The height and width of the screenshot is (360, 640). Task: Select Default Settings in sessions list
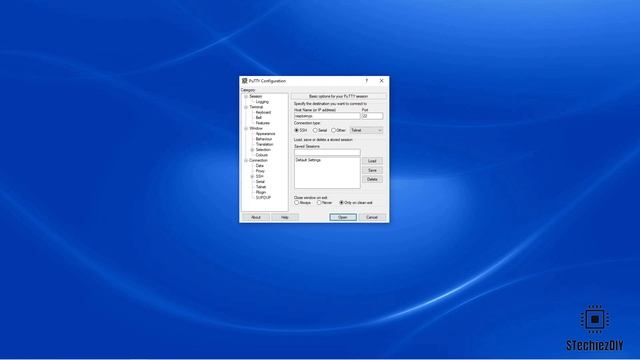[x=309, y=160]
